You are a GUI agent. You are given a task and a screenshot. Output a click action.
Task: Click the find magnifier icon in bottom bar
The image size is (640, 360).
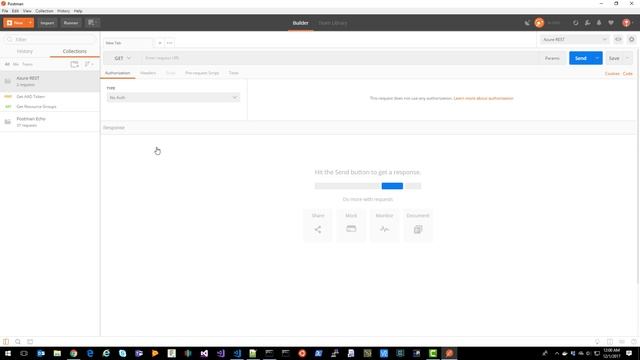pyautogui.click(x=18, y=342)
